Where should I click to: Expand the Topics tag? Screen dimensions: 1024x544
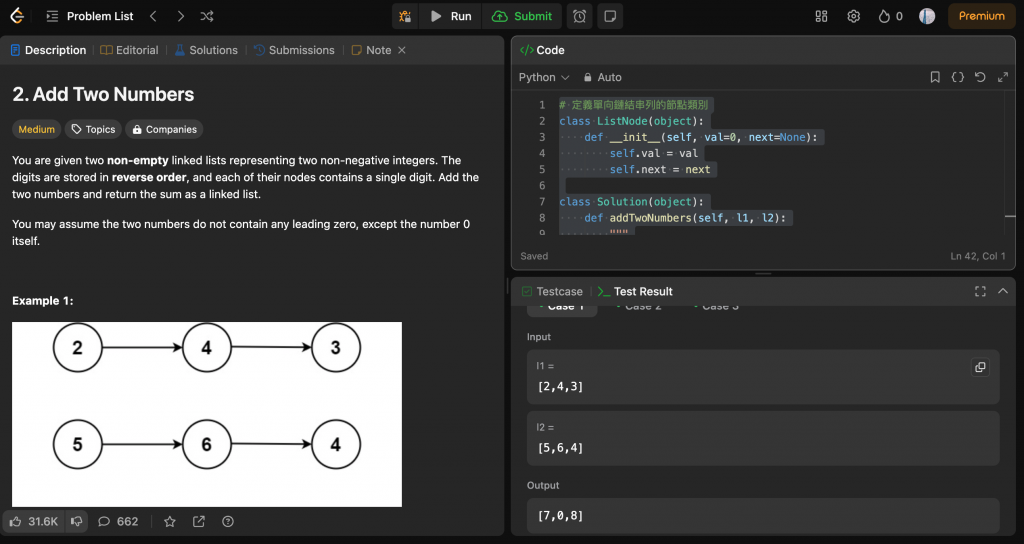[x=92, y=129]
